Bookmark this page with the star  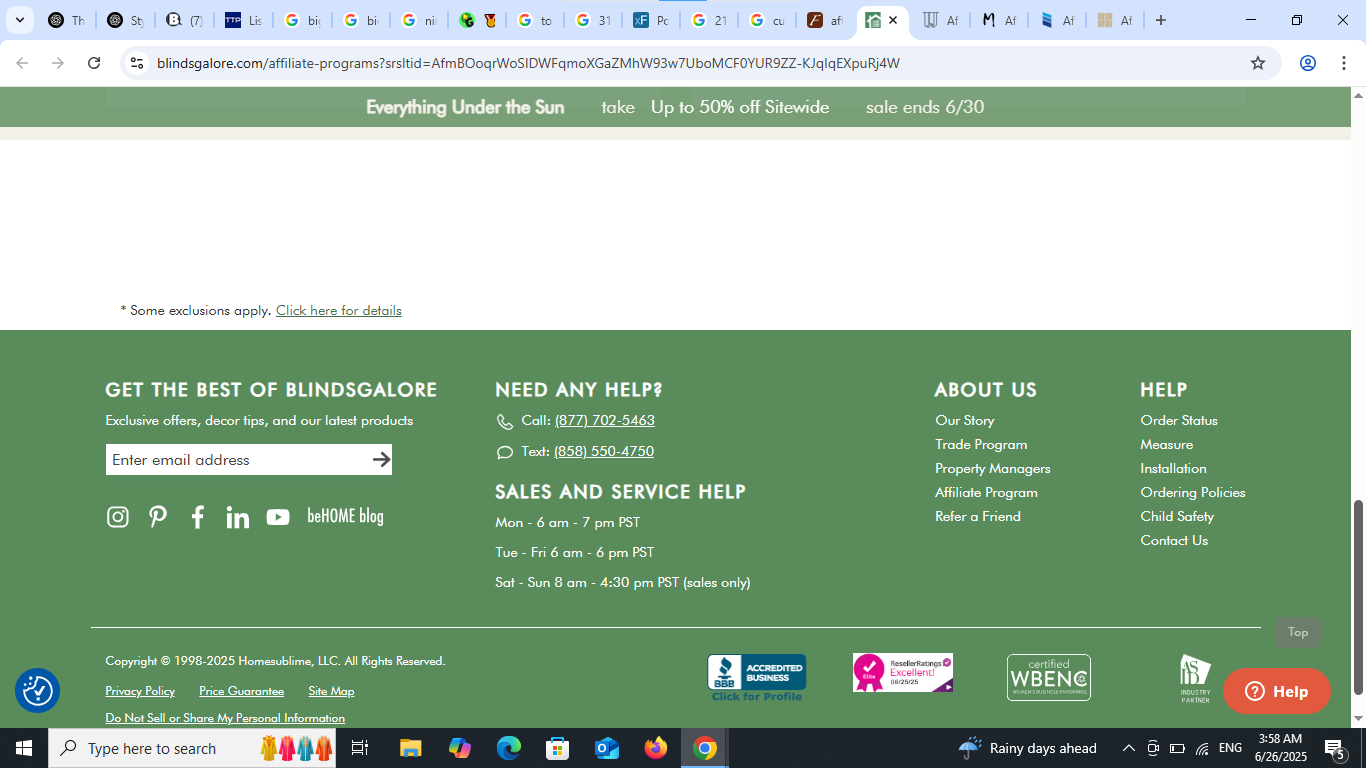pos(1258,63)
